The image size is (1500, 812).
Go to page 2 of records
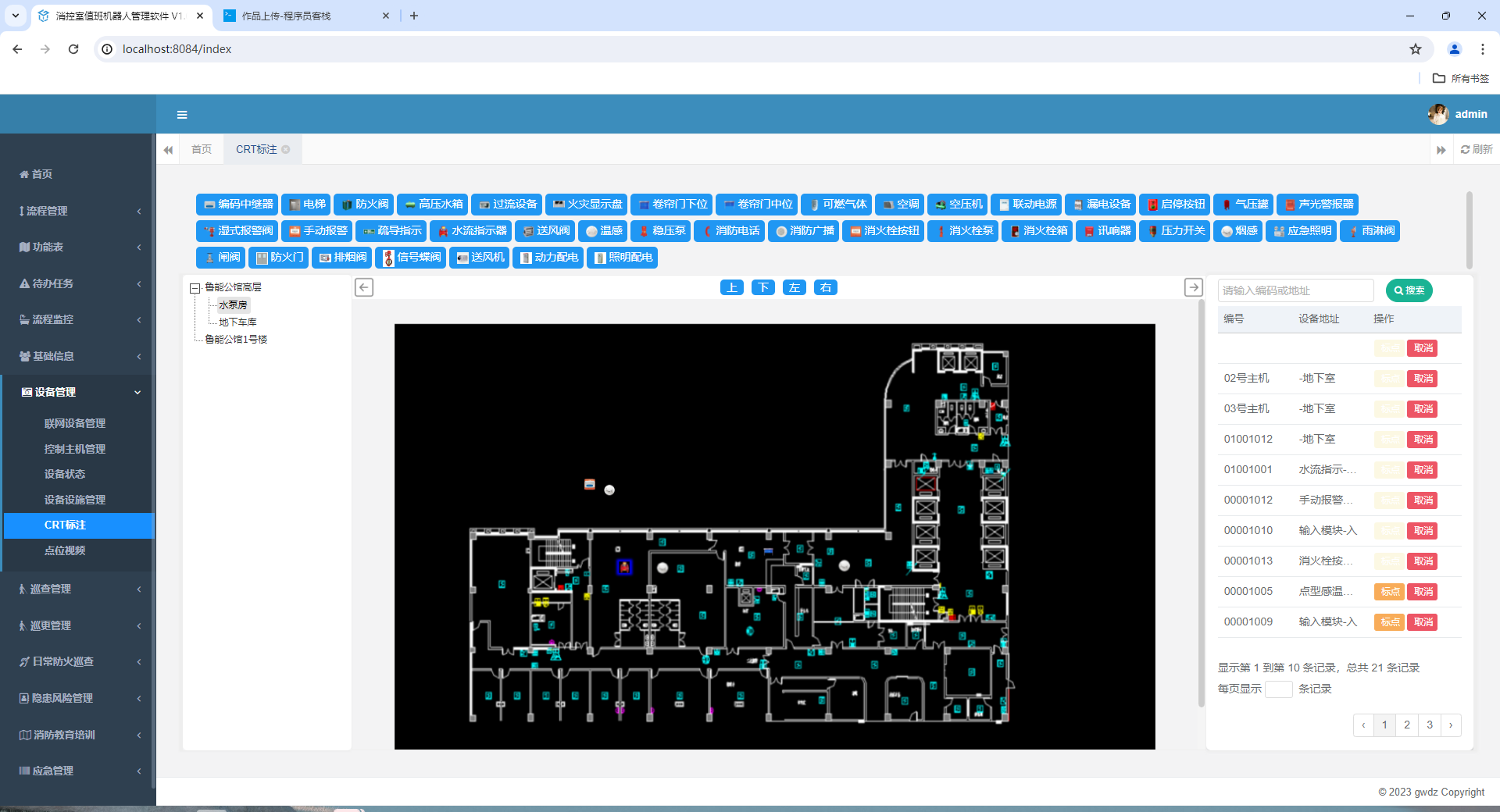coord(1407,725)
